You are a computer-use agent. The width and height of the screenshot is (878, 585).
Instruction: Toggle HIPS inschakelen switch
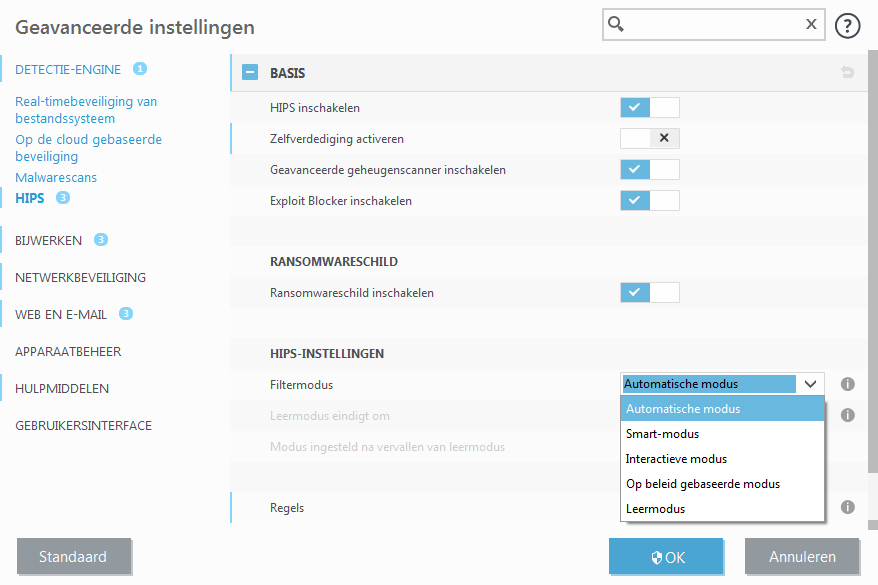649,107
